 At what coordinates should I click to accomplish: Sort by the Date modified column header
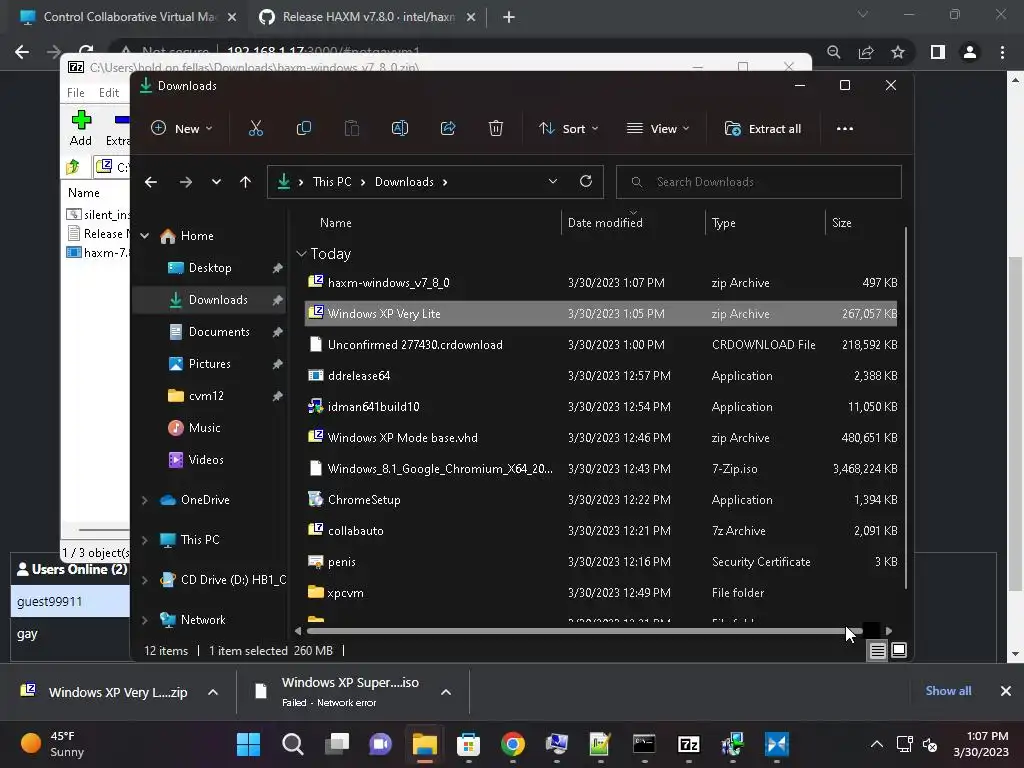[605, 223]
